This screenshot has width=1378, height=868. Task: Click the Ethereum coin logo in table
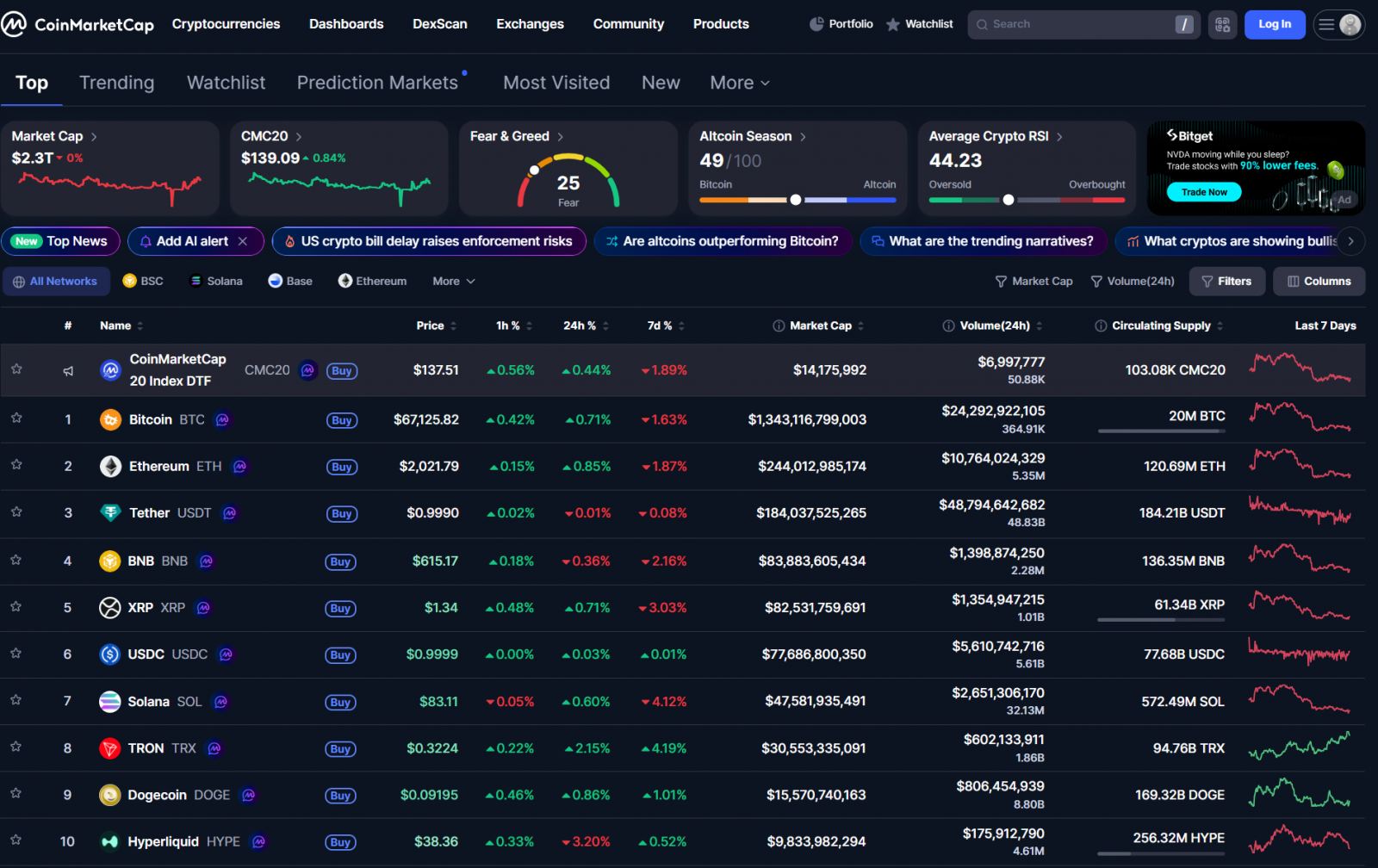tap(110, 467)
